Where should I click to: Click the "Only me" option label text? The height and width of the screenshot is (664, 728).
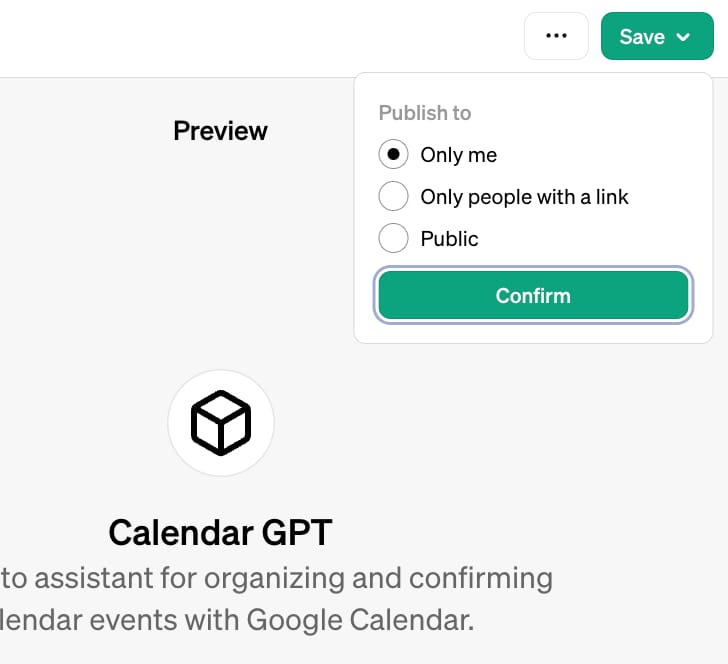click(458, 155)
